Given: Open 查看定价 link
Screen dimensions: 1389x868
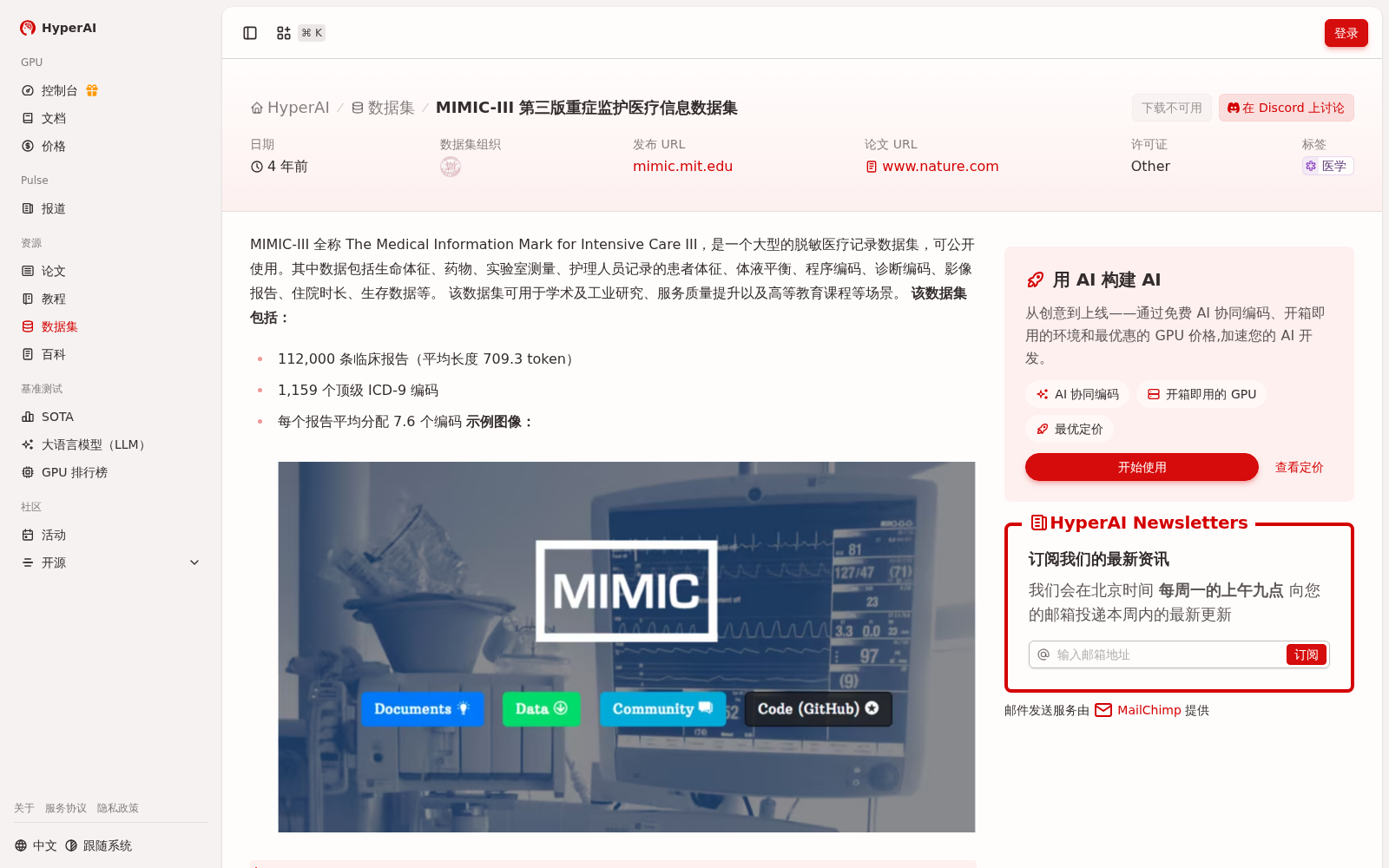Looking at the screenshot, I should [x=1299, y=467].
